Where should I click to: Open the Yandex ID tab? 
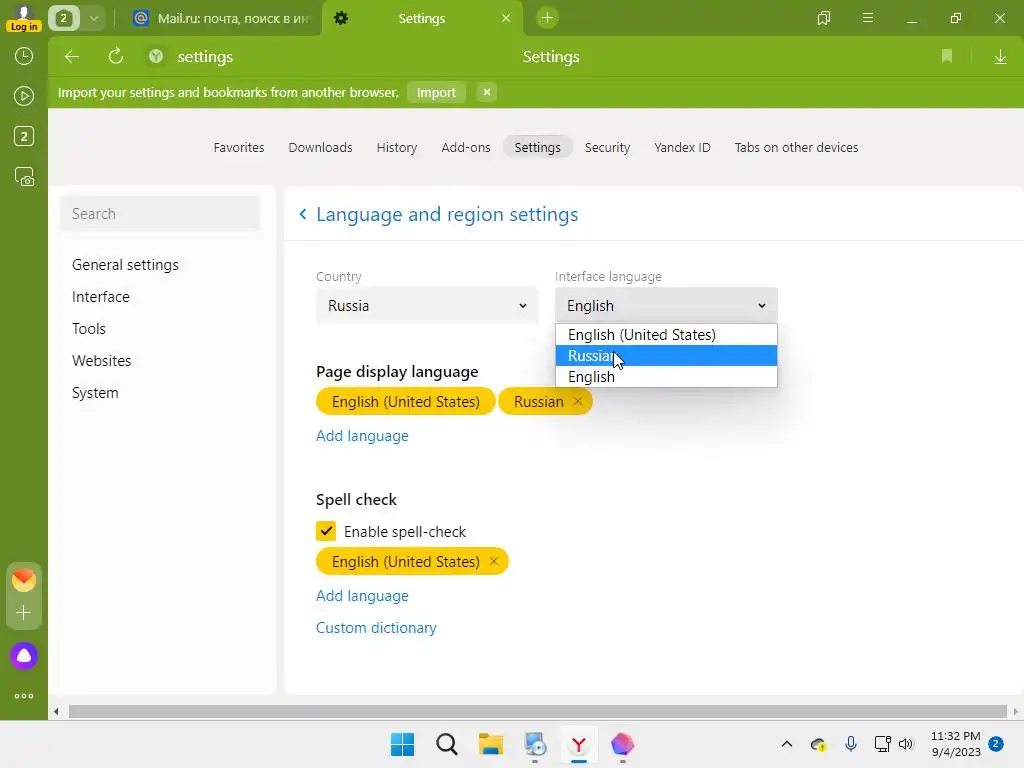pos(682,148)
